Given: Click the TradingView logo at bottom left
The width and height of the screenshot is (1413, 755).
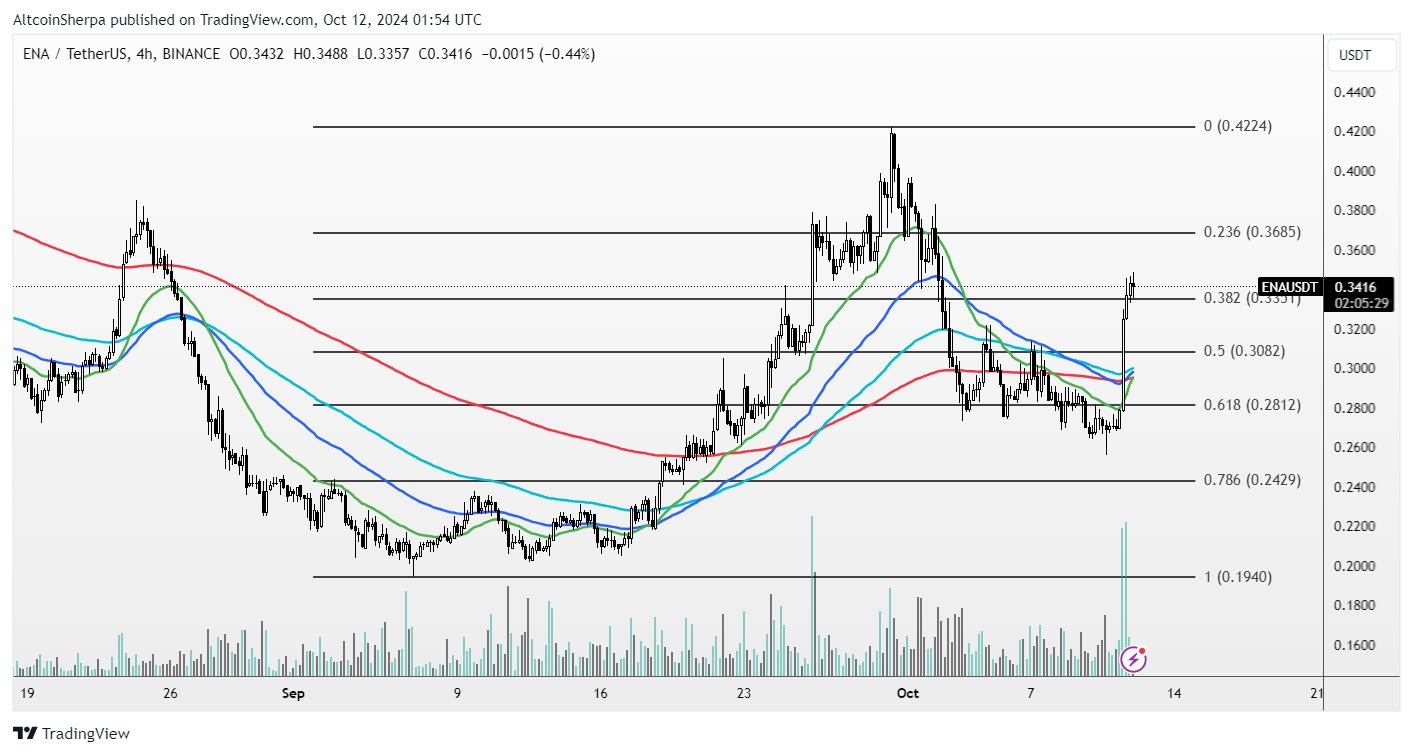Looking at the screenshot, I should [71, 734].
